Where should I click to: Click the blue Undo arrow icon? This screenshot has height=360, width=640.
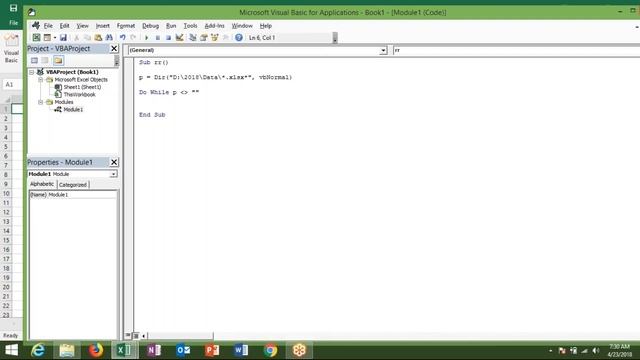tap(122, 38)
